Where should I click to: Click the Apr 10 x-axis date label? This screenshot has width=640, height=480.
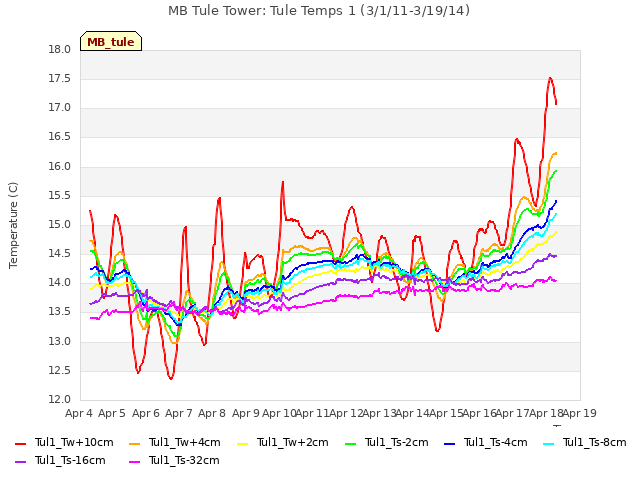point(279,413)
